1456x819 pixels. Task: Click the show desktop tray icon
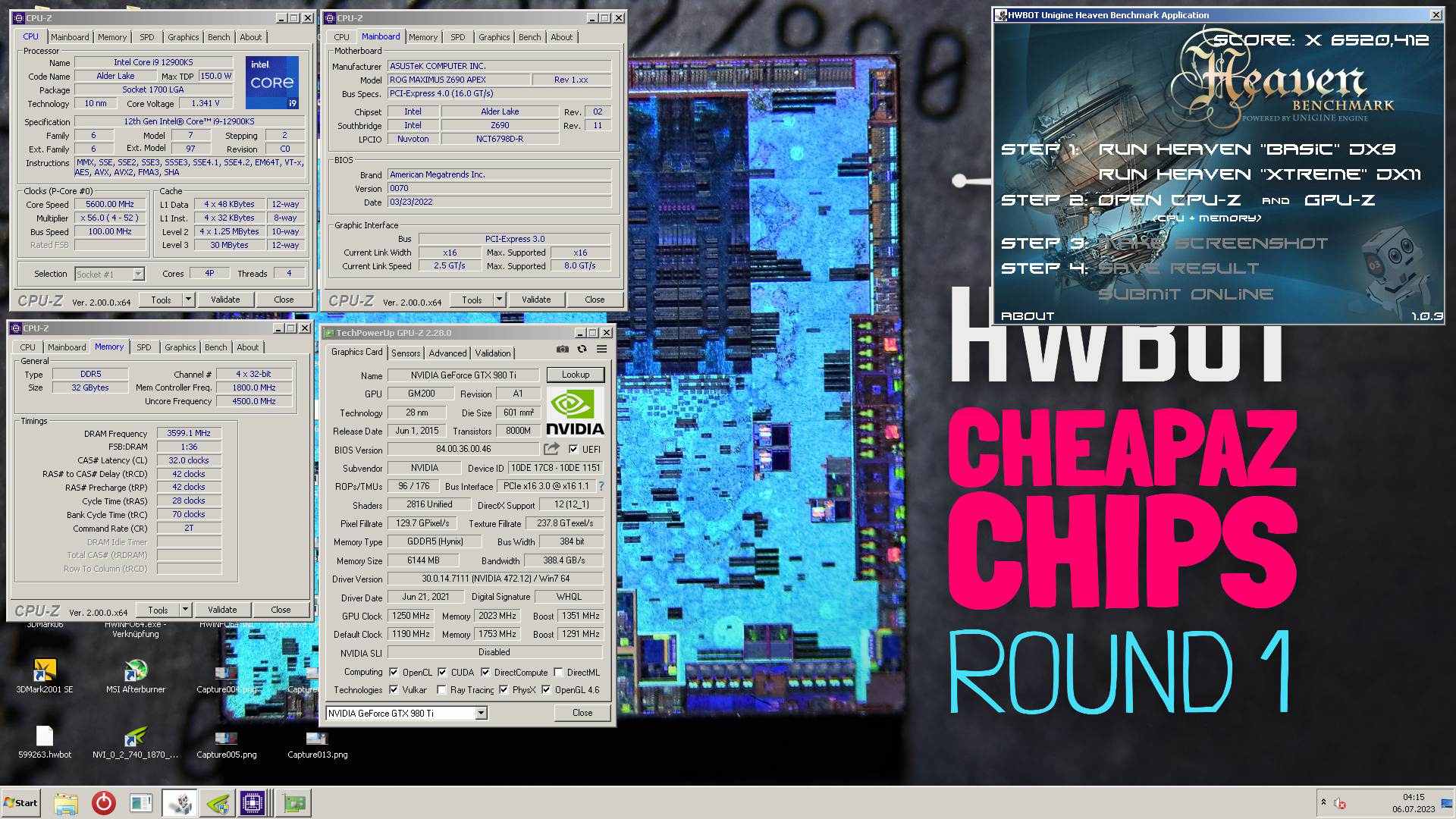tap(1447, 803)
